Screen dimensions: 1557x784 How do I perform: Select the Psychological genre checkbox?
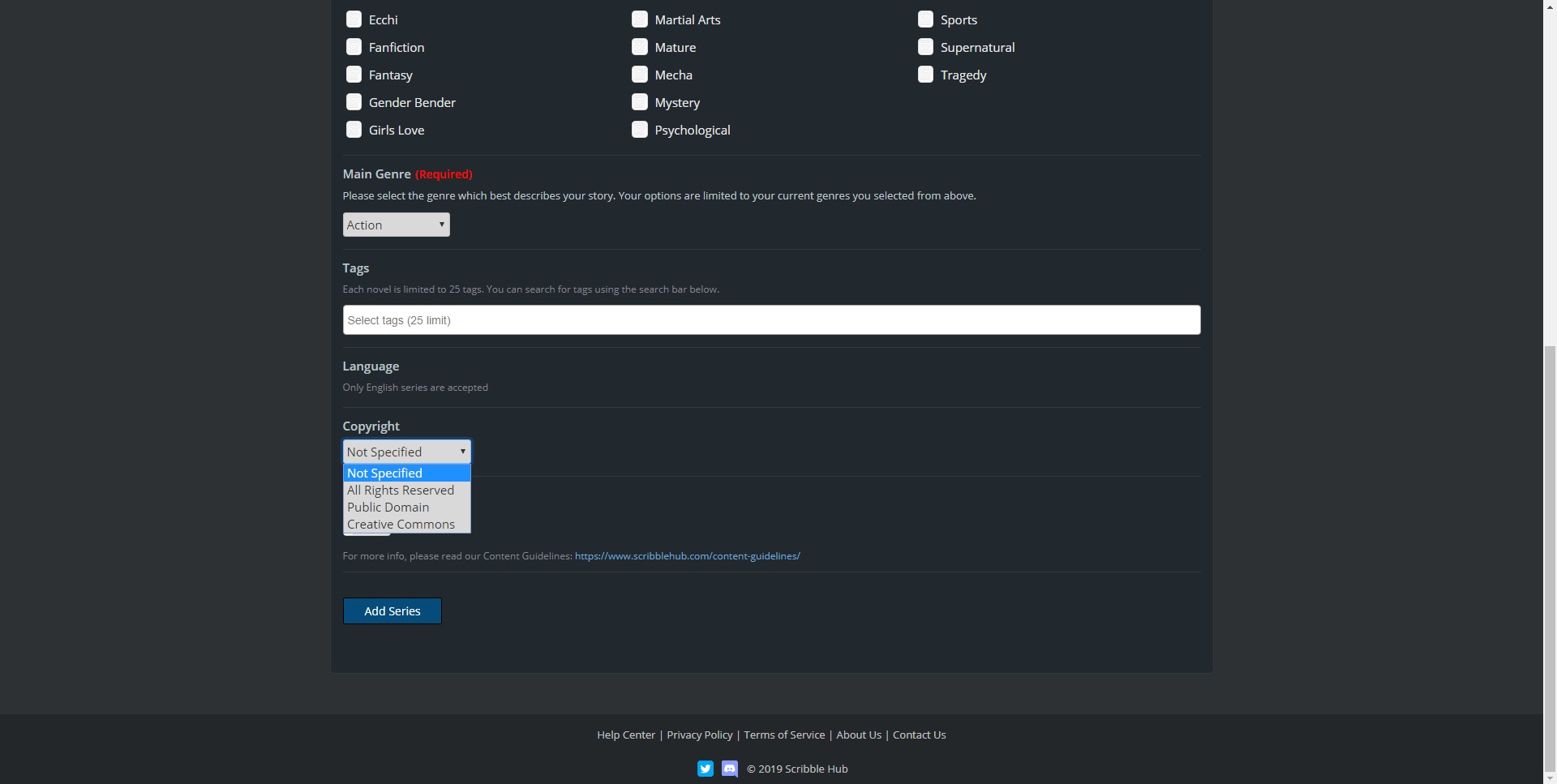pos(640,130)
